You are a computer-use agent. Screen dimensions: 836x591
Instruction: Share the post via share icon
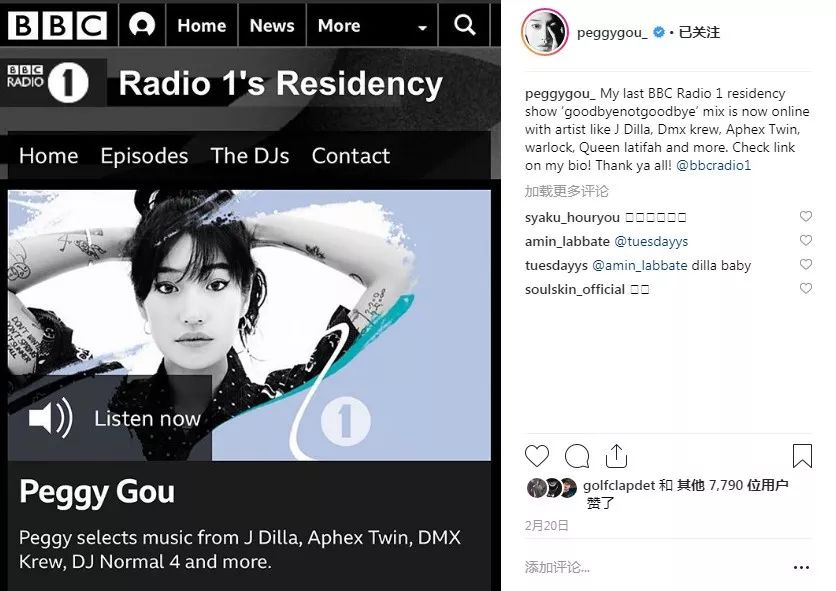[616, 456]
